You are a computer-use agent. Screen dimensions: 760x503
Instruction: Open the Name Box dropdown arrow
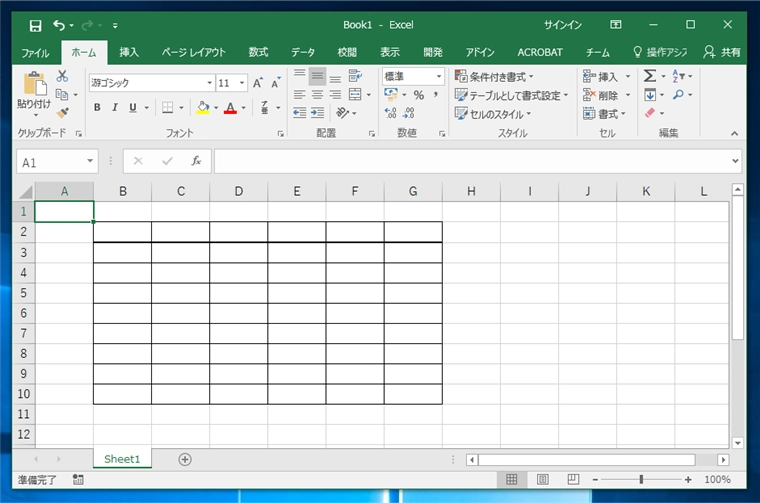tap(90, 161)
